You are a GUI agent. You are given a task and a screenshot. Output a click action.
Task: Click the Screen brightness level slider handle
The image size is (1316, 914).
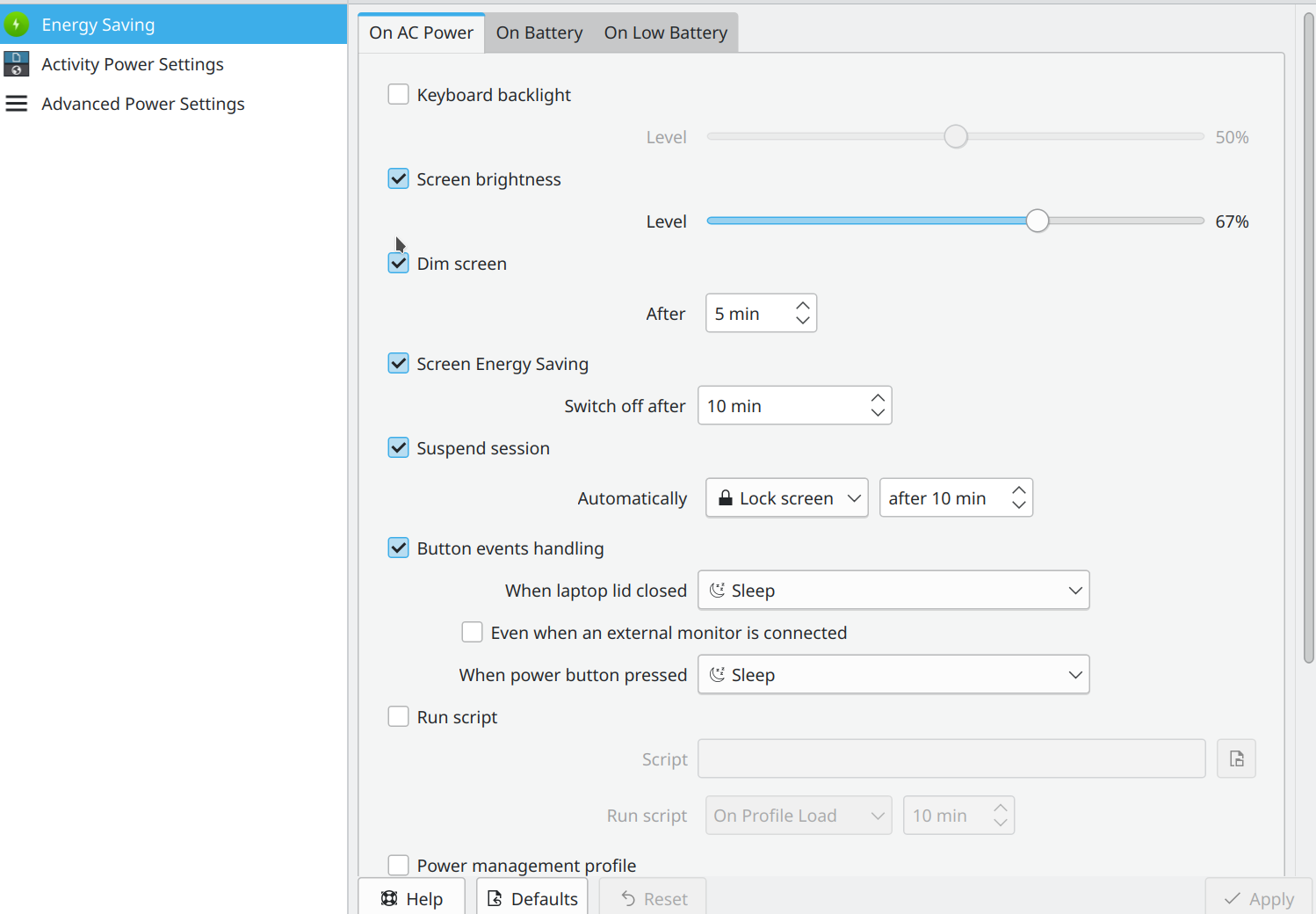pos(1038,221)
